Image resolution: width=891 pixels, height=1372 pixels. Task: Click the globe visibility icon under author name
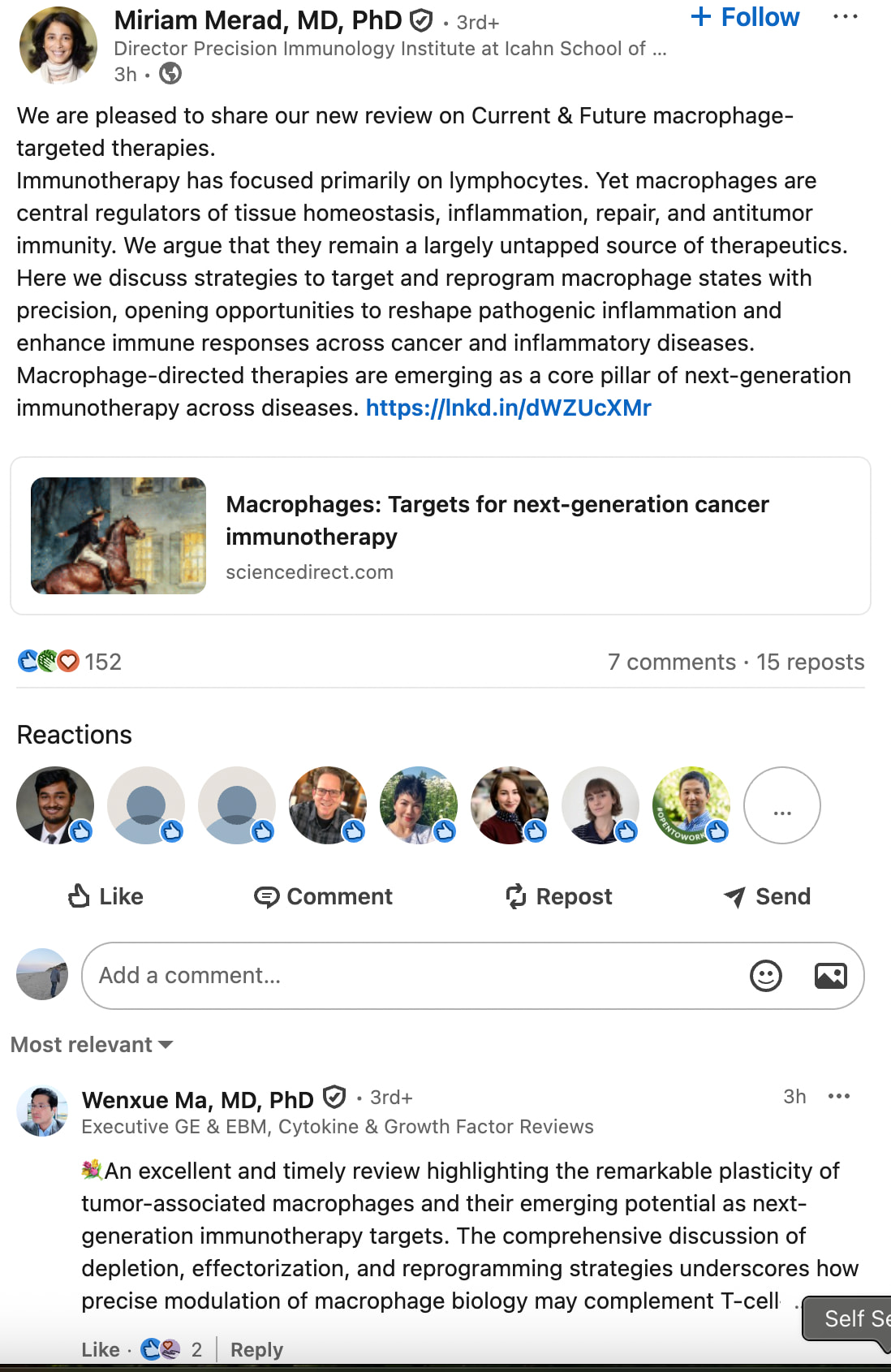pyautogui.click(x=170, y=74)
